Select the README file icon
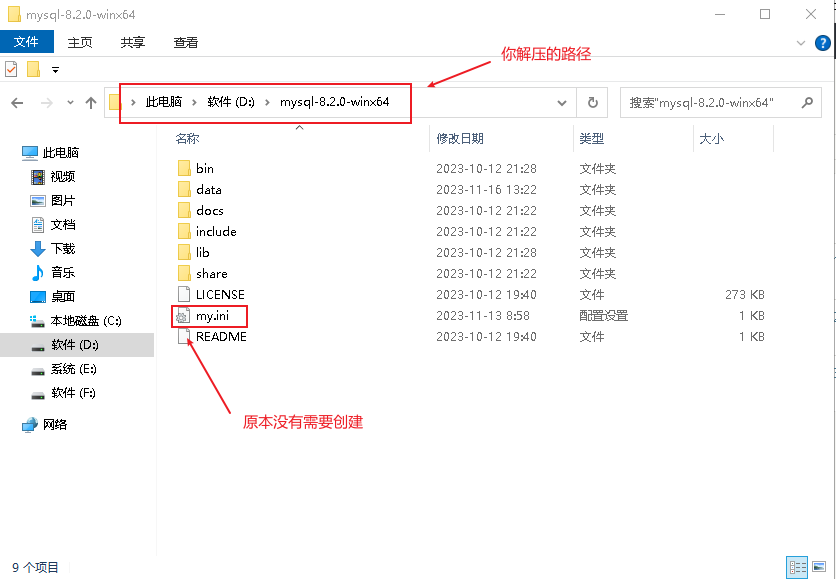Screen dimensions: 836x579 [183, 337]
